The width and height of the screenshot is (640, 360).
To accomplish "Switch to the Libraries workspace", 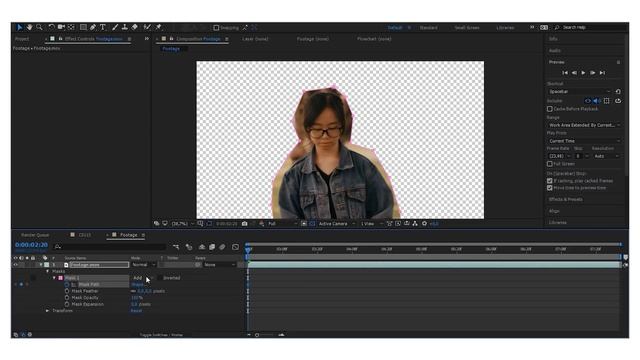I will click(x=505, y=28).
